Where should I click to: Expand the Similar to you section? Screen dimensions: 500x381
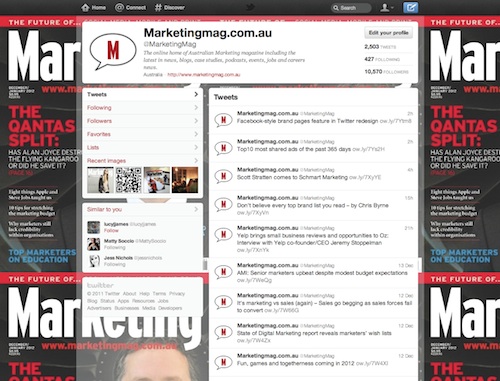196,209
